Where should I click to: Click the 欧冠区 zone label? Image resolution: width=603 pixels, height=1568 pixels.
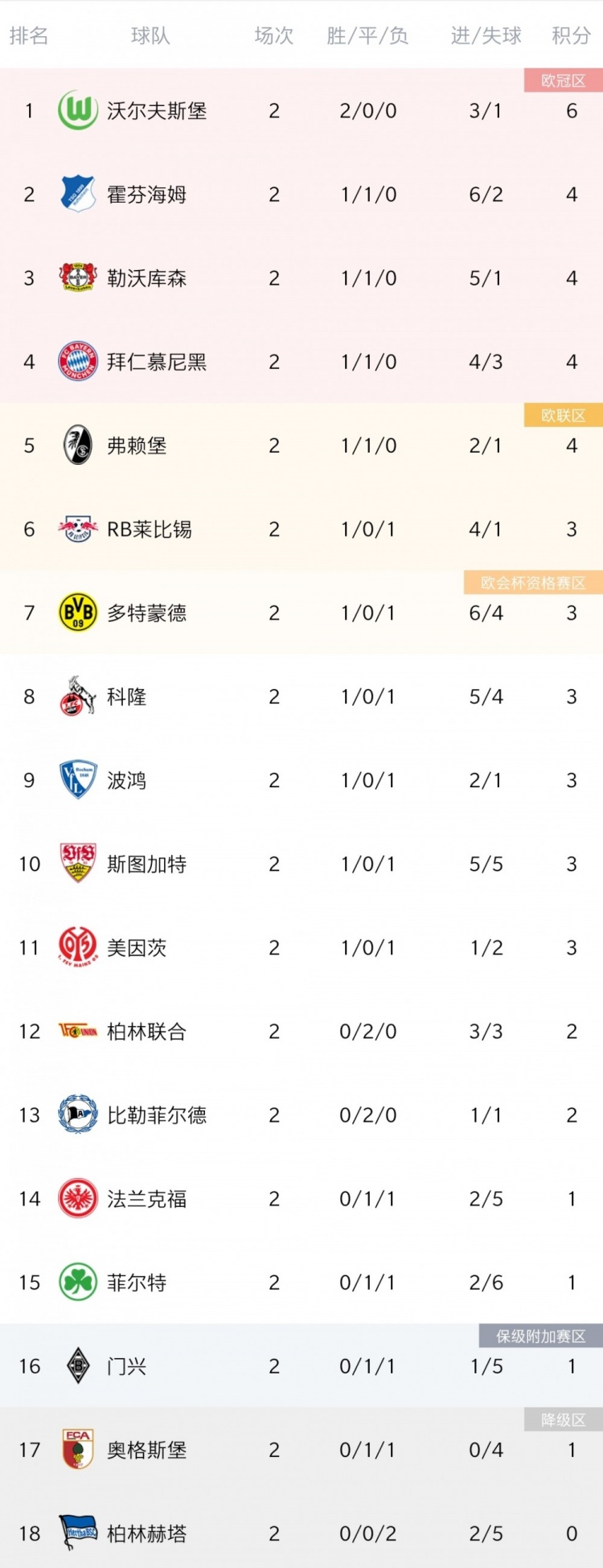(x=563, y=80)
